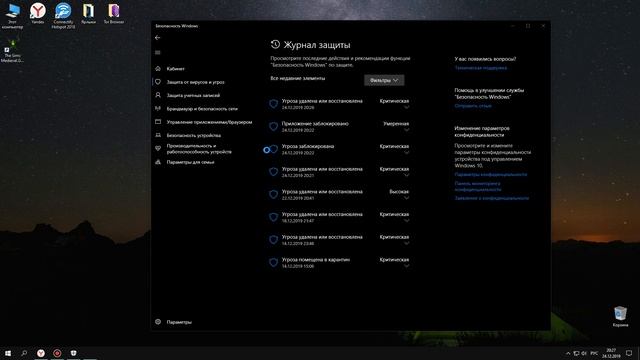Screen dimensions: 640x360
Task: Click shield icon of the Высокая severity entry
Action: tap(273, 194)
